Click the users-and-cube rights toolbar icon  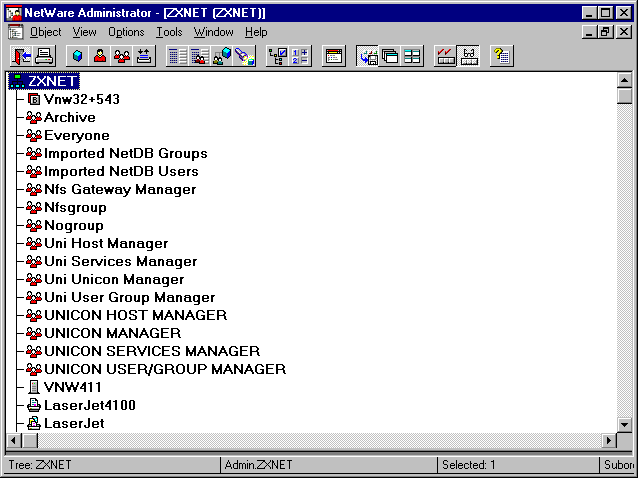pos(222,56)
